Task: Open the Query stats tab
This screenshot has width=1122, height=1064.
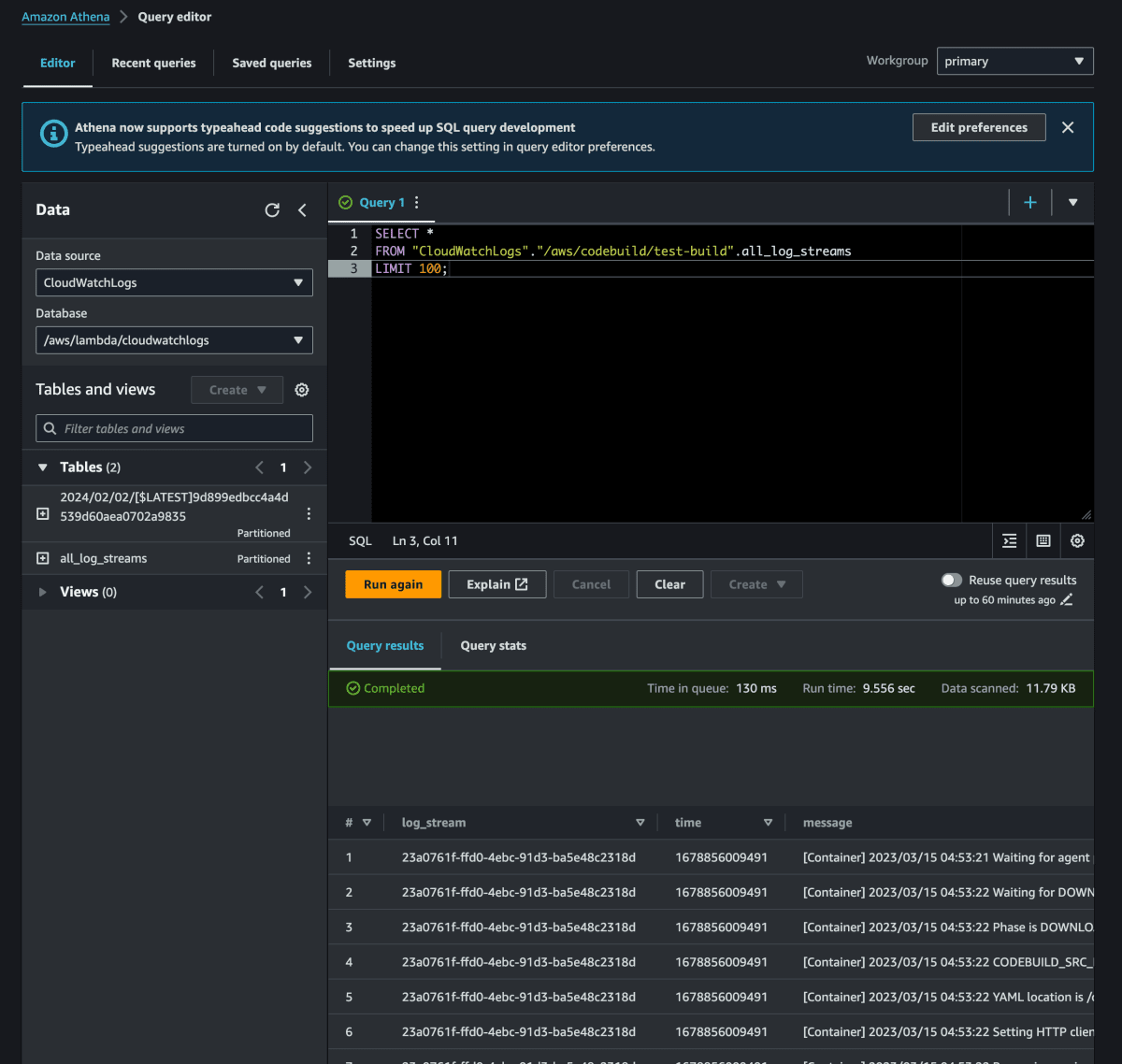Action: pos(493,646)
